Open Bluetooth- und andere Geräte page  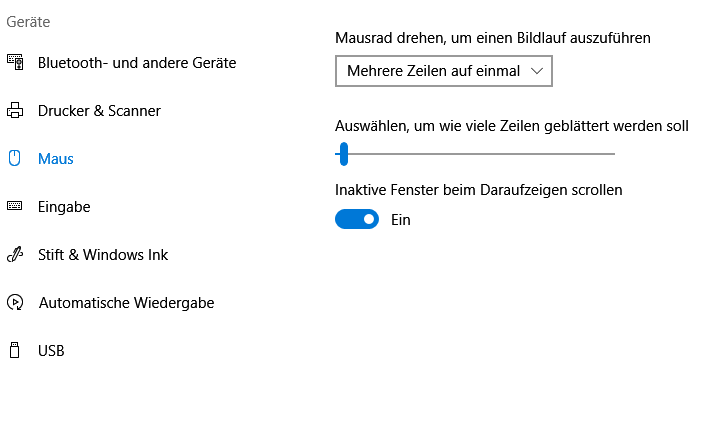tap(137, 62)
